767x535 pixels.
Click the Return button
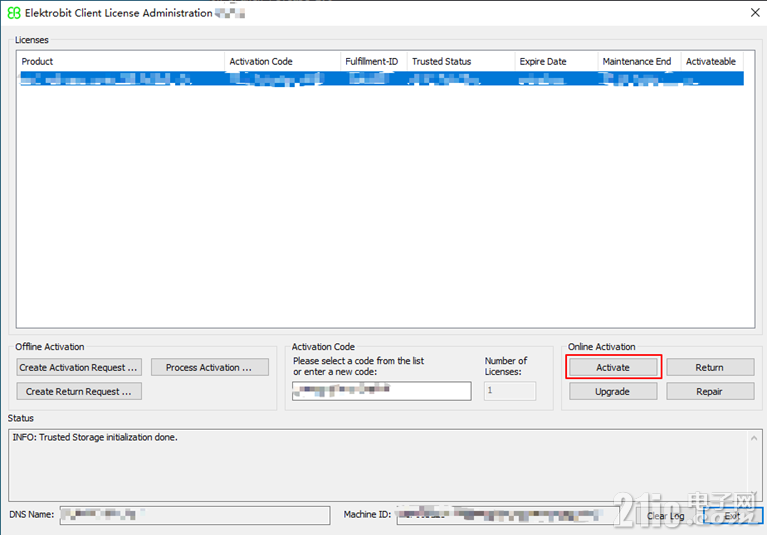pos(710,367)
